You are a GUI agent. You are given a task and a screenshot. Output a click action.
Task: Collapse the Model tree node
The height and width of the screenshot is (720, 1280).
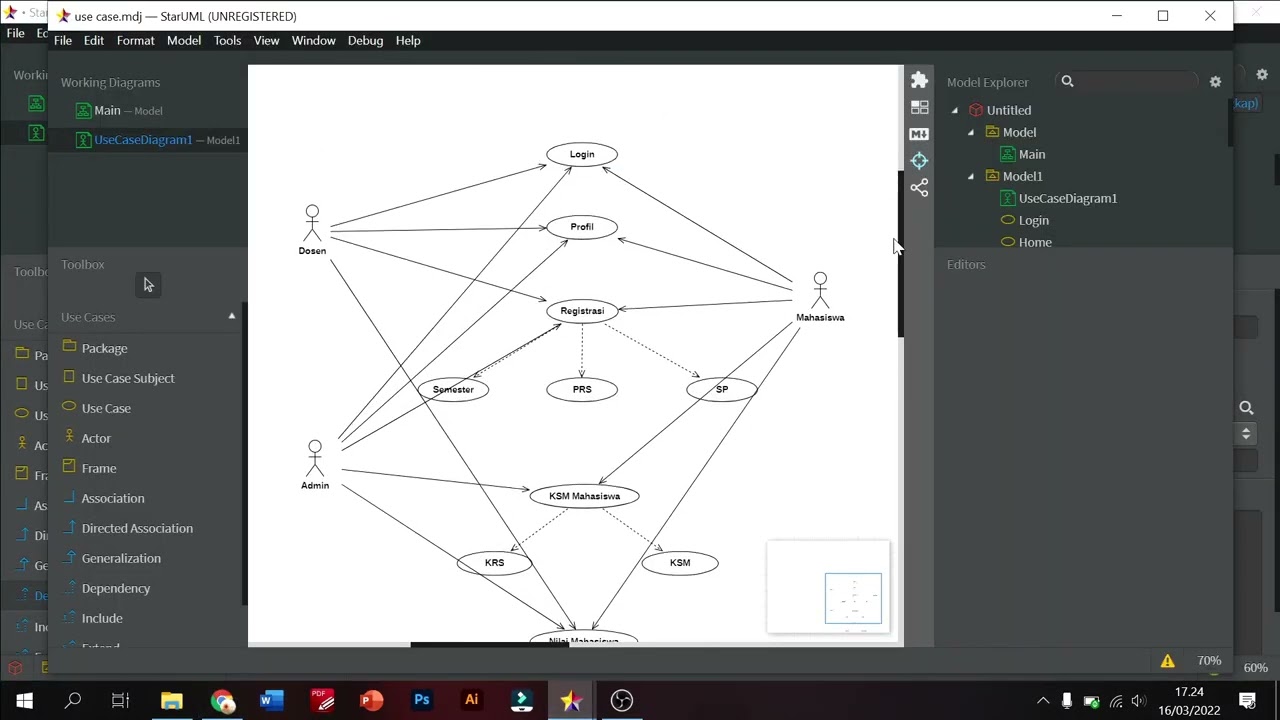click(x=970, y=132)
